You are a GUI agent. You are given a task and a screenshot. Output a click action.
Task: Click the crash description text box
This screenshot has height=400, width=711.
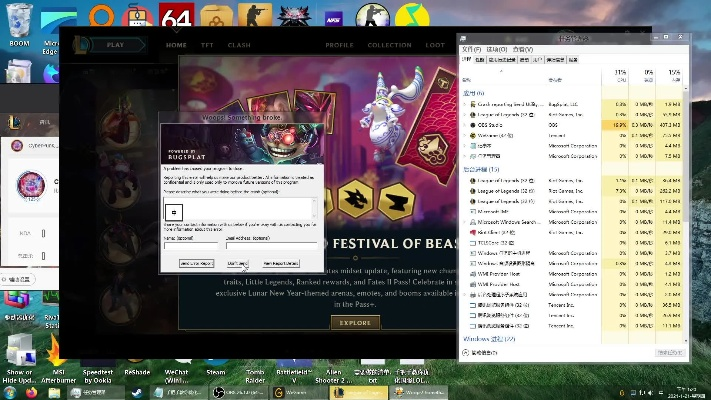(x=240, y=209)
